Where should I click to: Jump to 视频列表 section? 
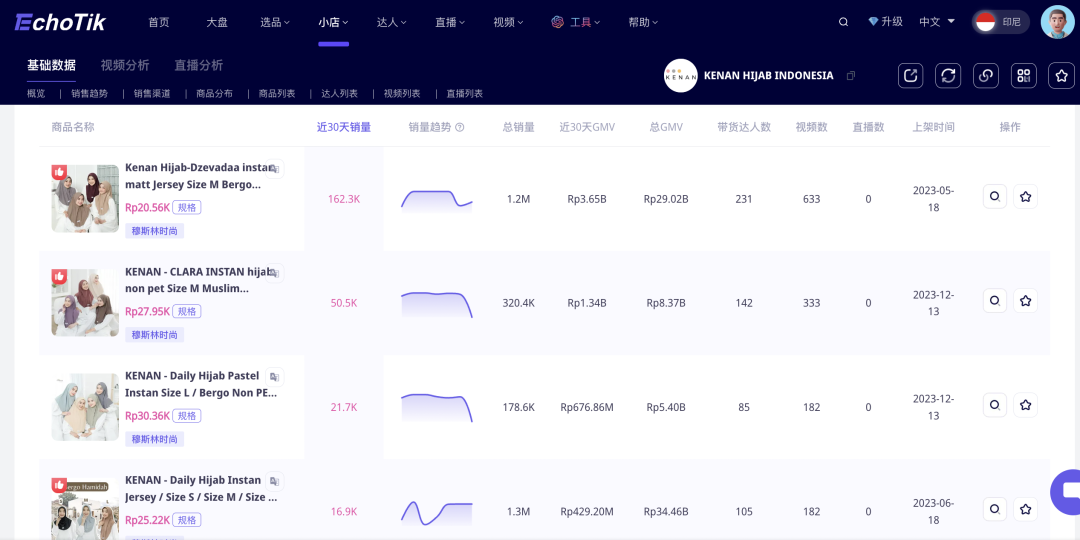coord(402,94)
